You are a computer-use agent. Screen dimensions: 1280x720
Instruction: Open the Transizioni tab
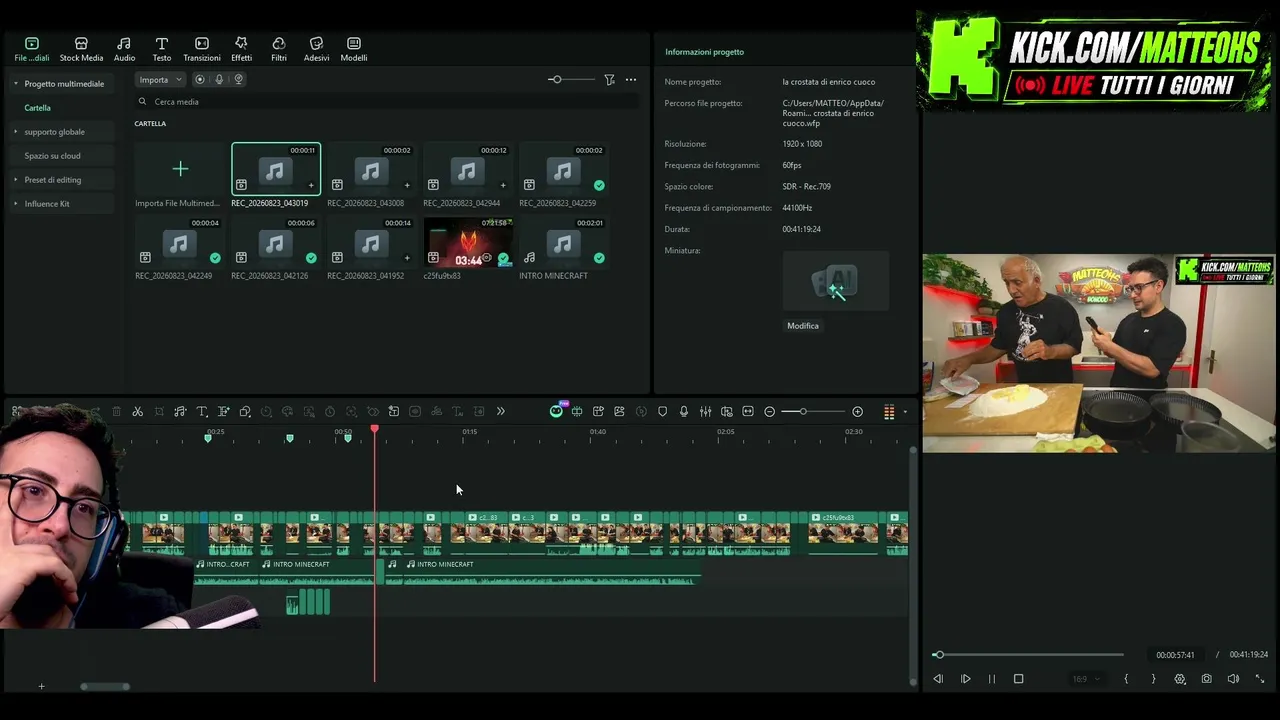point(202,49)
